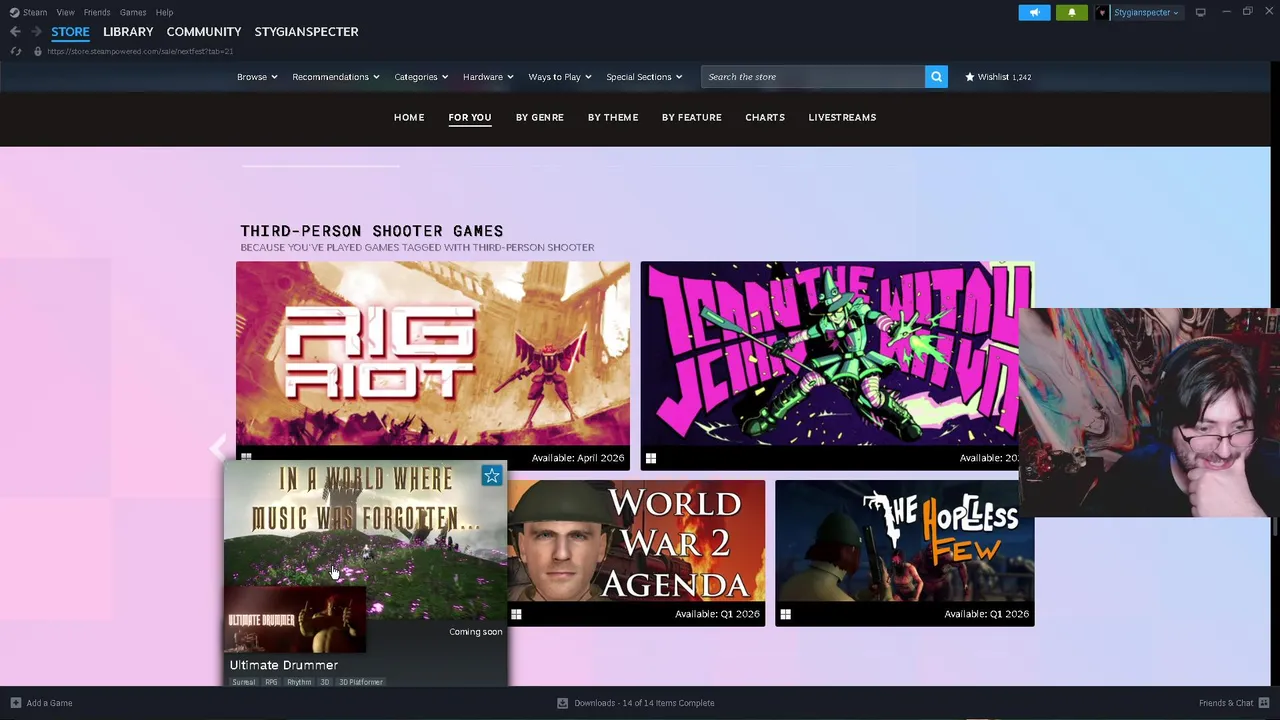Switch to the BY FEATURE tab
The width and height of the screenshot is (1280, 720).
click(691, 117)
